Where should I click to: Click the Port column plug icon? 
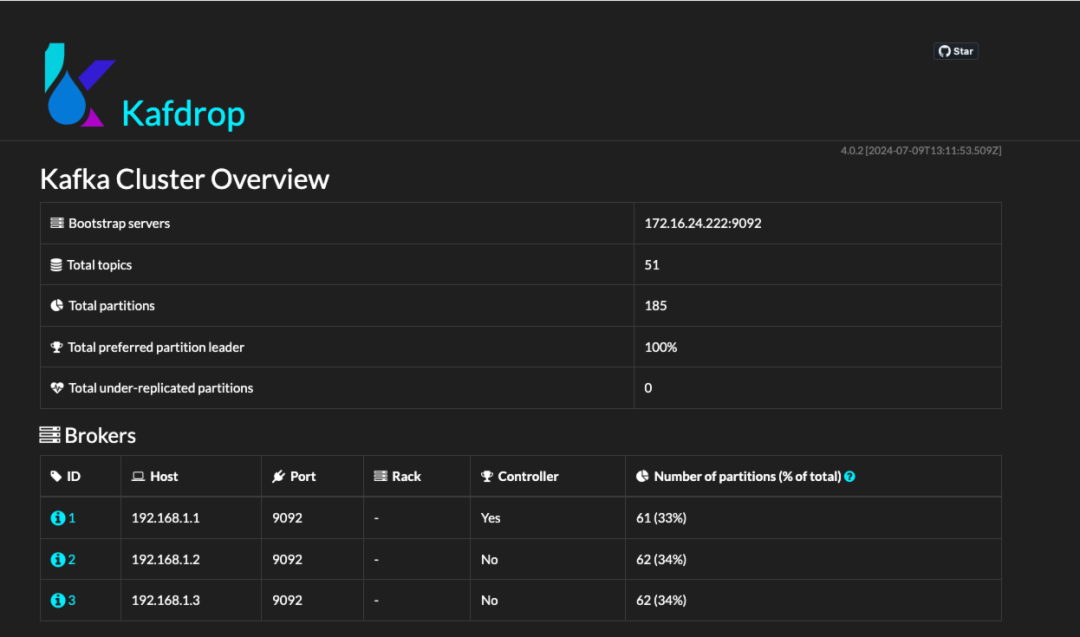[278, 476]
